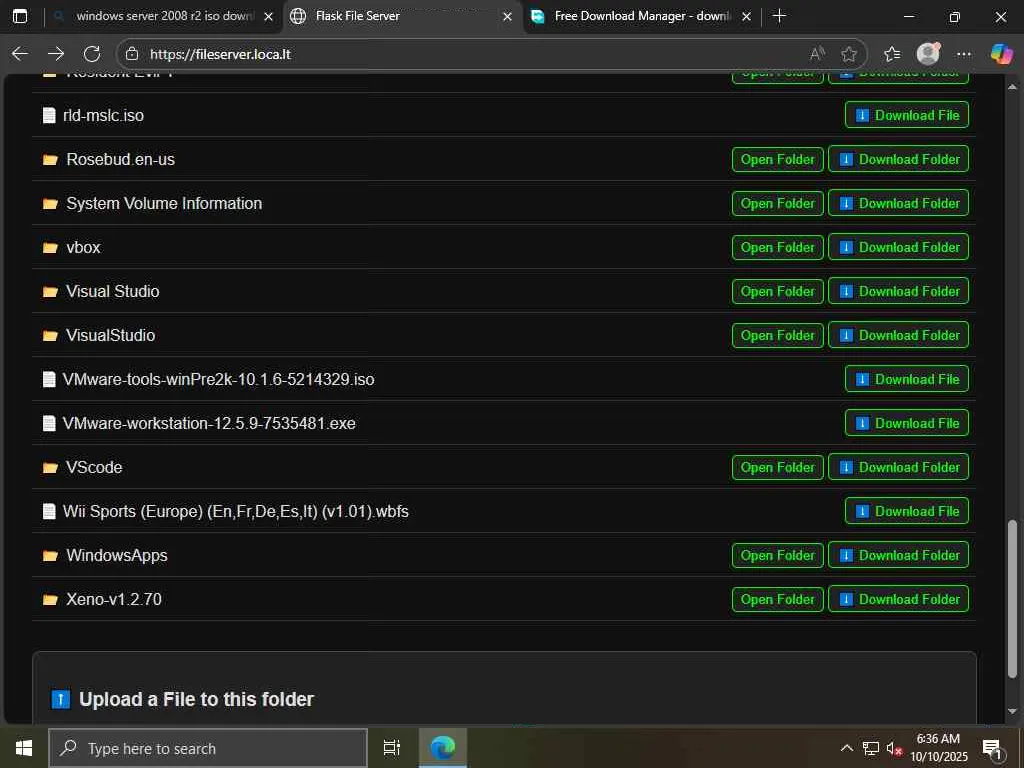Open a new tab with plus icon
1024x768 pixels.
tap(779, 16)
